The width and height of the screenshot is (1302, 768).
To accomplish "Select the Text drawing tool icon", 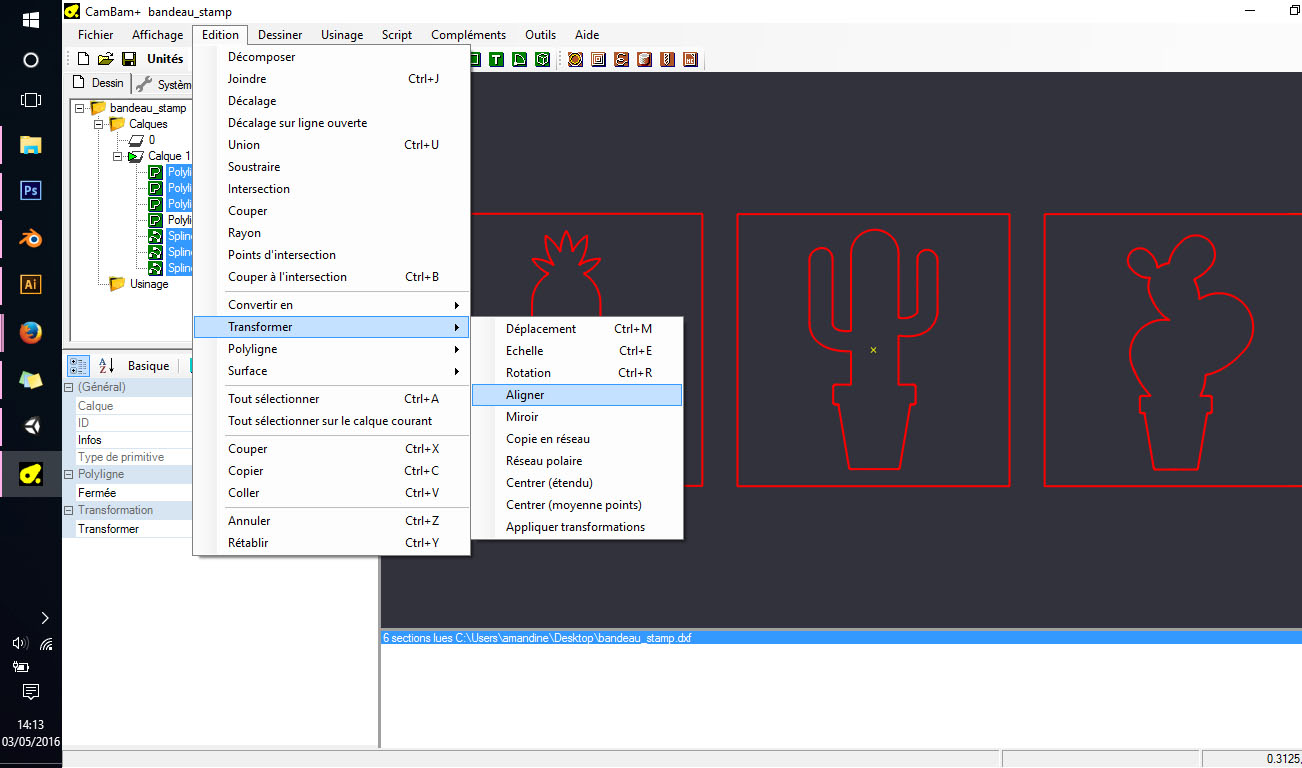I will tap(495, 59).
